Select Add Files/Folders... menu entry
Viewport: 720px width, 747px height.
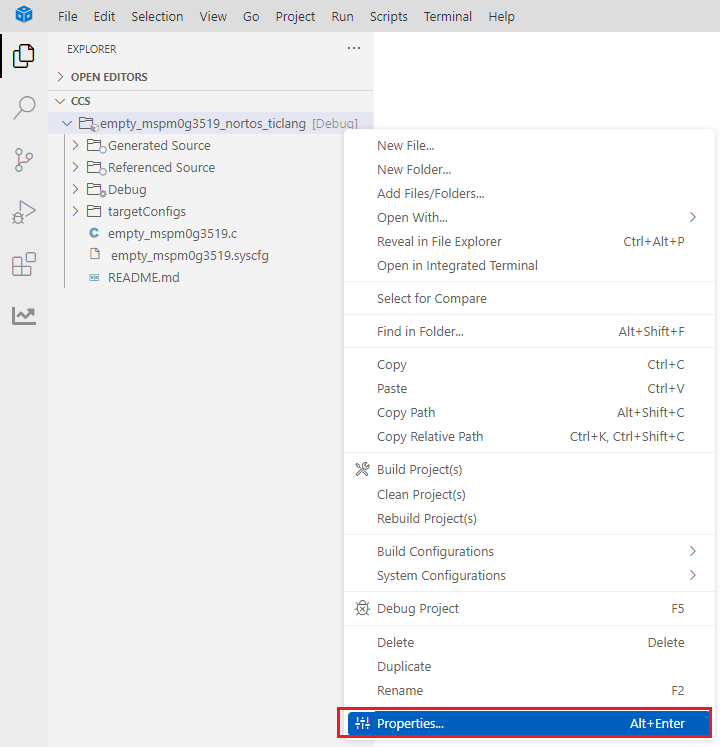tap(529, 193)
